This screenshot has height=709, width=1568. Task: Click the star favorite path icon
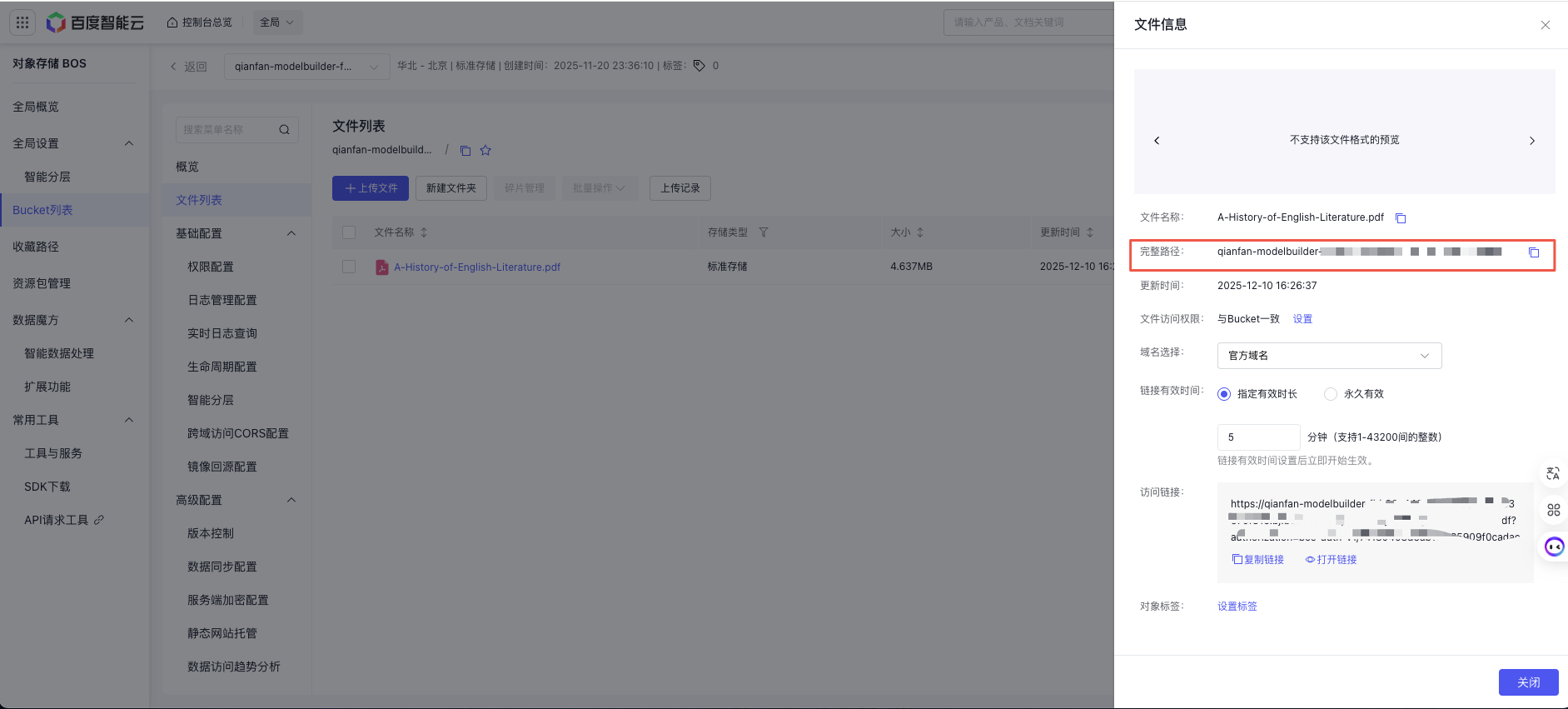(485, 151)
